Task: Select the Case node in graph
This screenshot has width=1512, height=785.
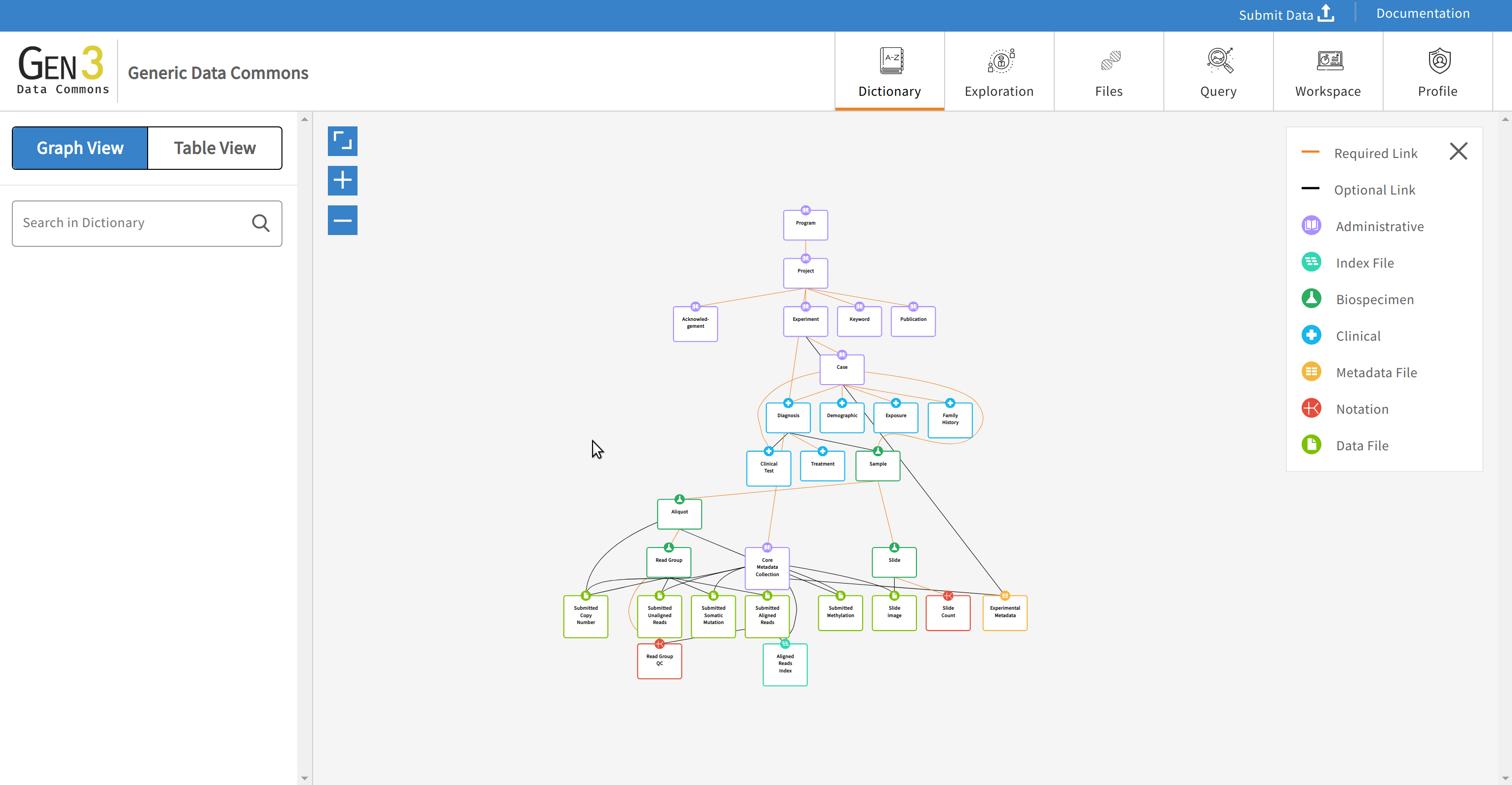Action: coord(842,370)
